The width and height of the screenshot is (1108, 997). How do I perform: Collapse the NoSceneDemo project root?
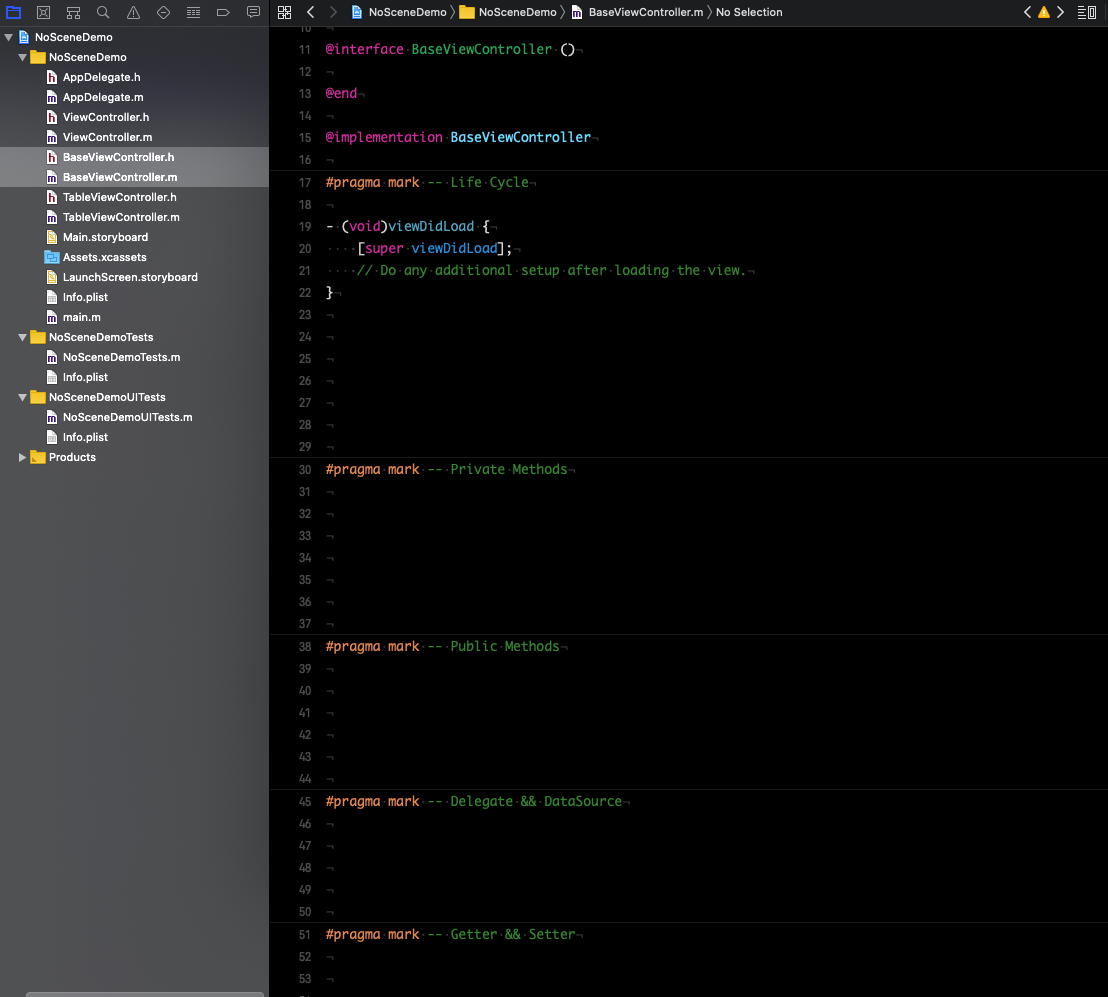click(x=8, y=37)
